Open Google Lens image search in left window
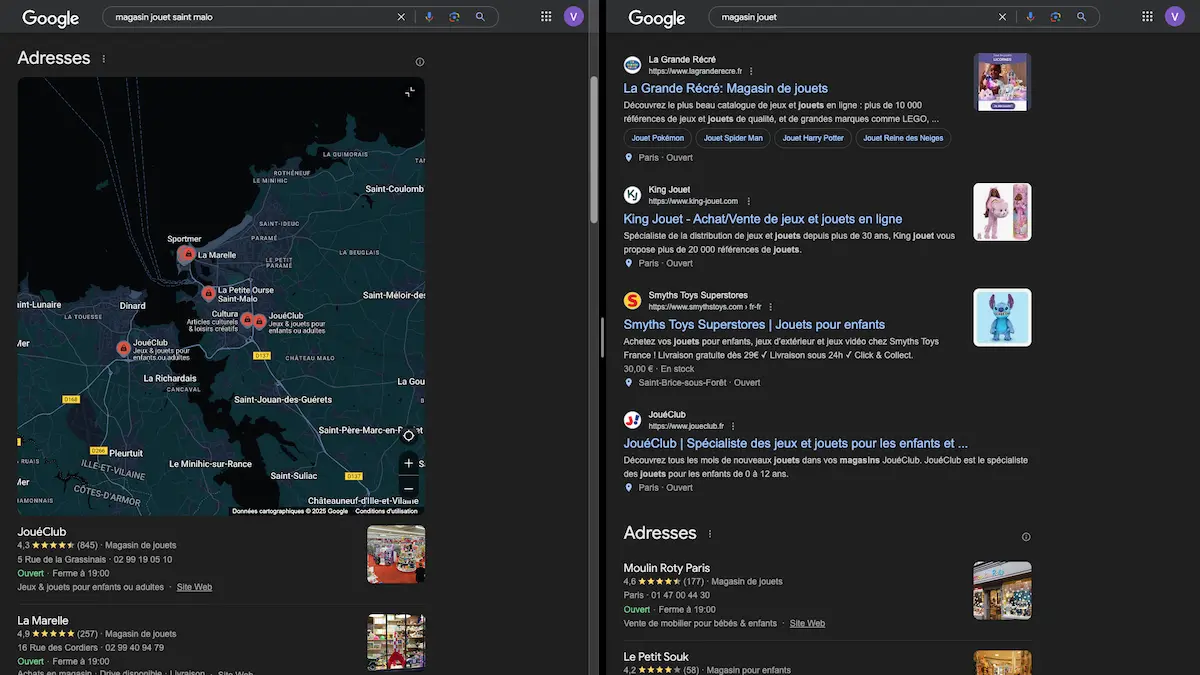The image size is (1200, 675). pyautogui.click(x=454, y=17)
